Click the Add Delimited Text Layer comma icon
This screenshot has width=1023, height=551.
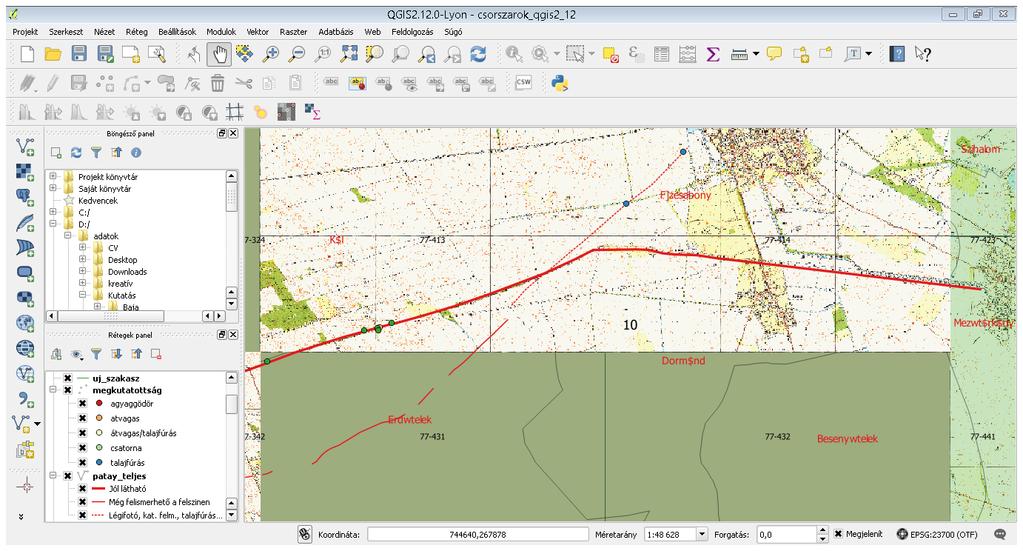pos(25,399)
